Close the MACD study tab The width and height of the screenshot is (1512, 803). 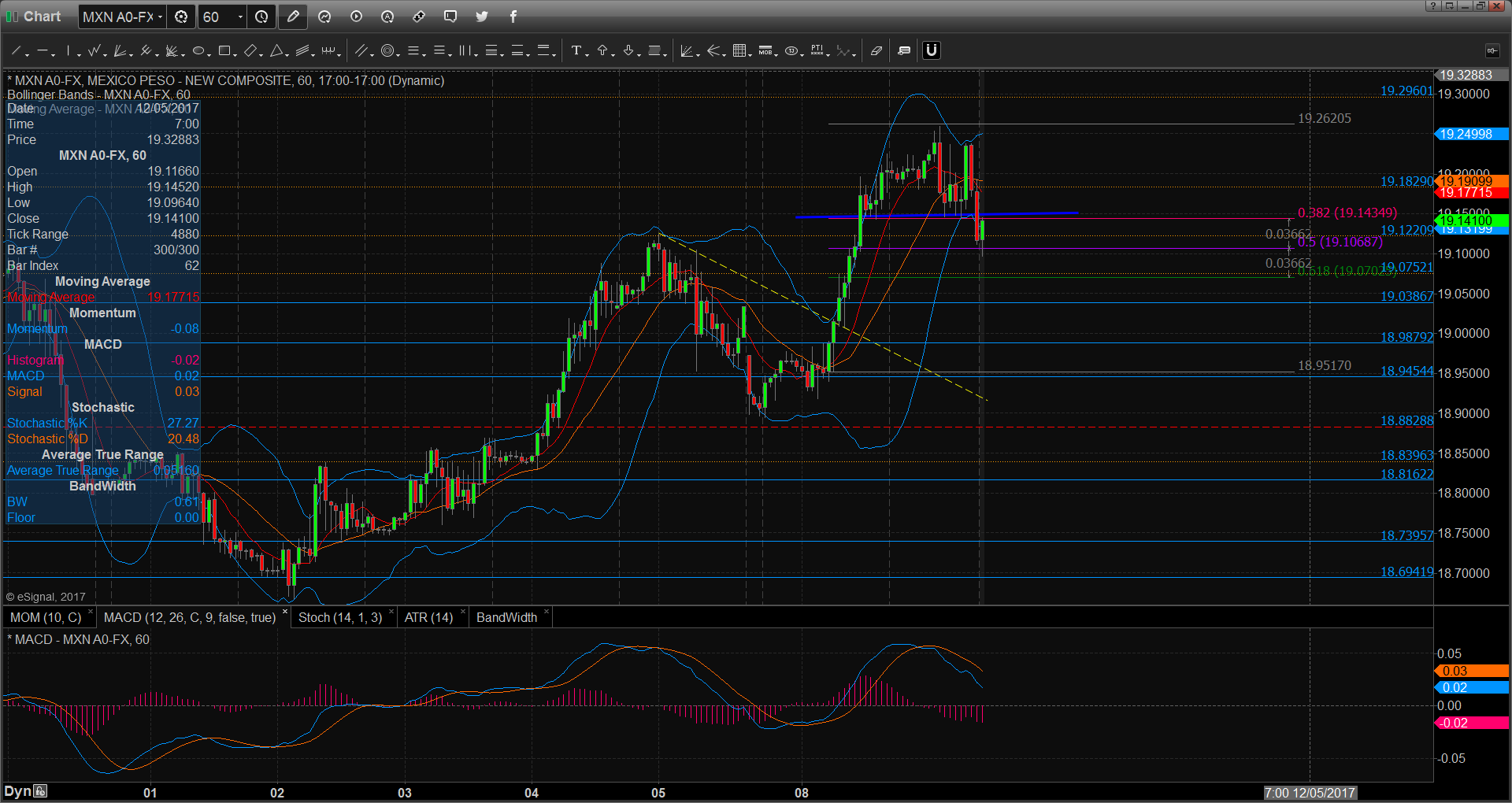coord(285,612)
